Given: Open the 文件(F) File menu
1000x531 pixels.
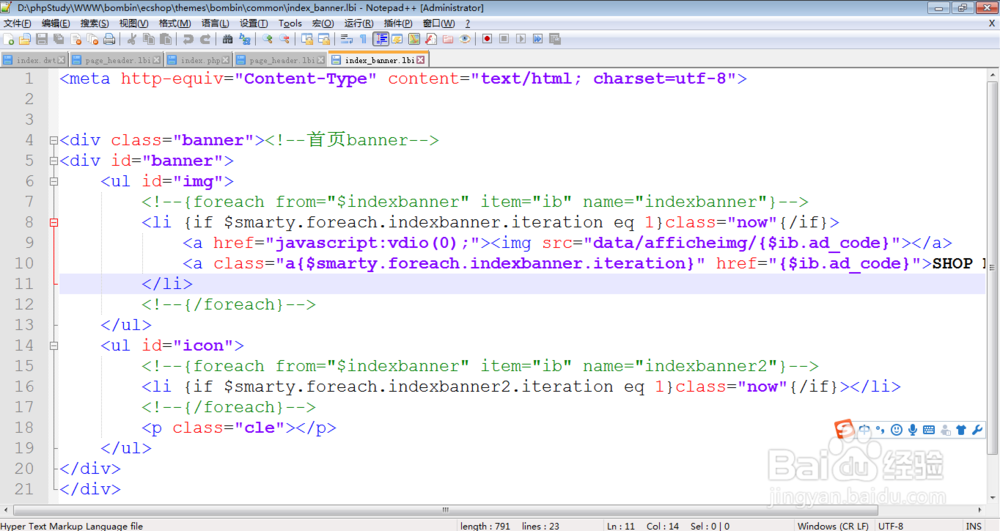Looking at the screenshot, I should 17,23.
